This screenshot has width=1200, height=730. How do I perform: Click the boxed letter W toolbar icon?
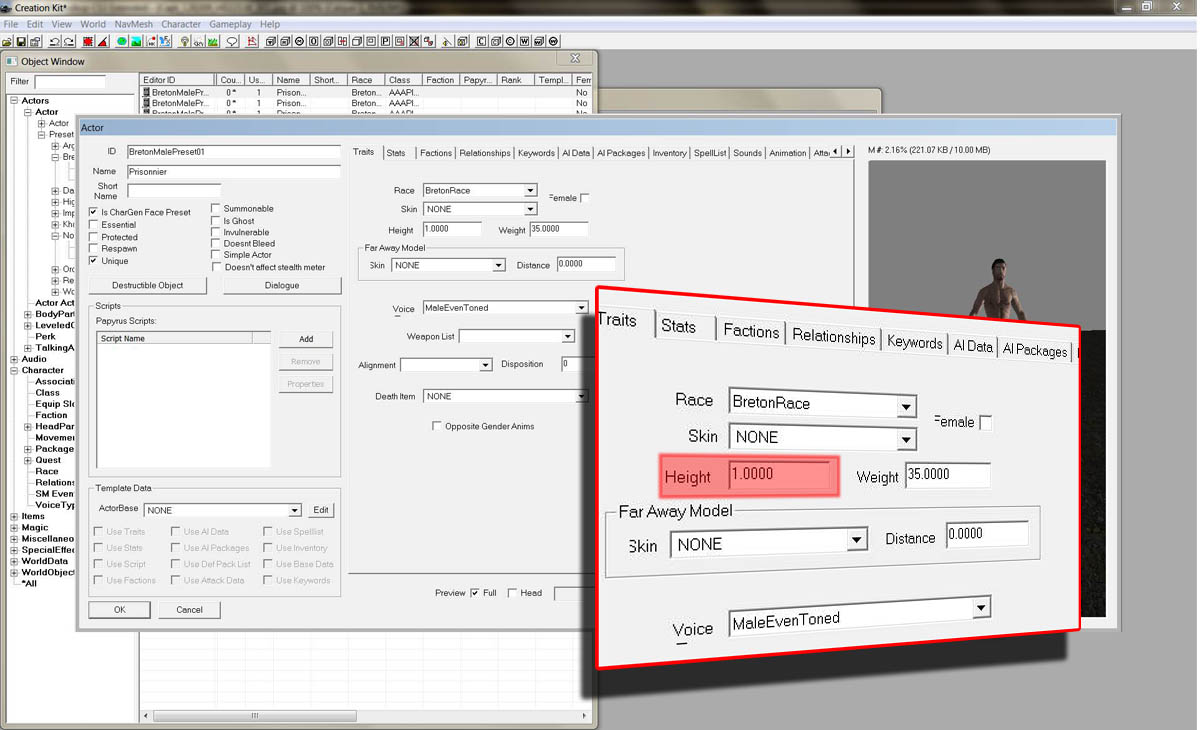524,42
